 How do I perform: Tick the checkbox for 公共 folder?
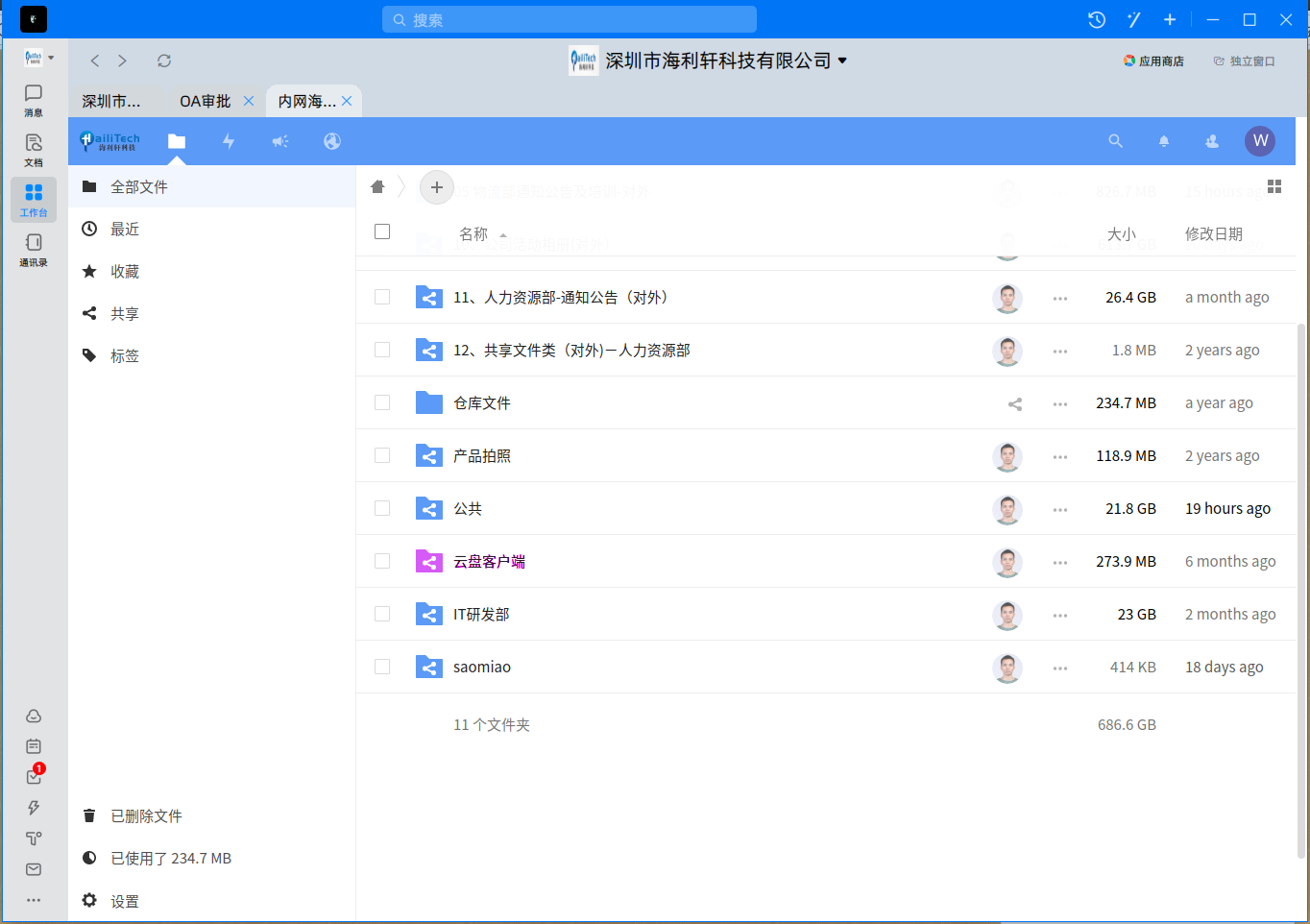382,508
